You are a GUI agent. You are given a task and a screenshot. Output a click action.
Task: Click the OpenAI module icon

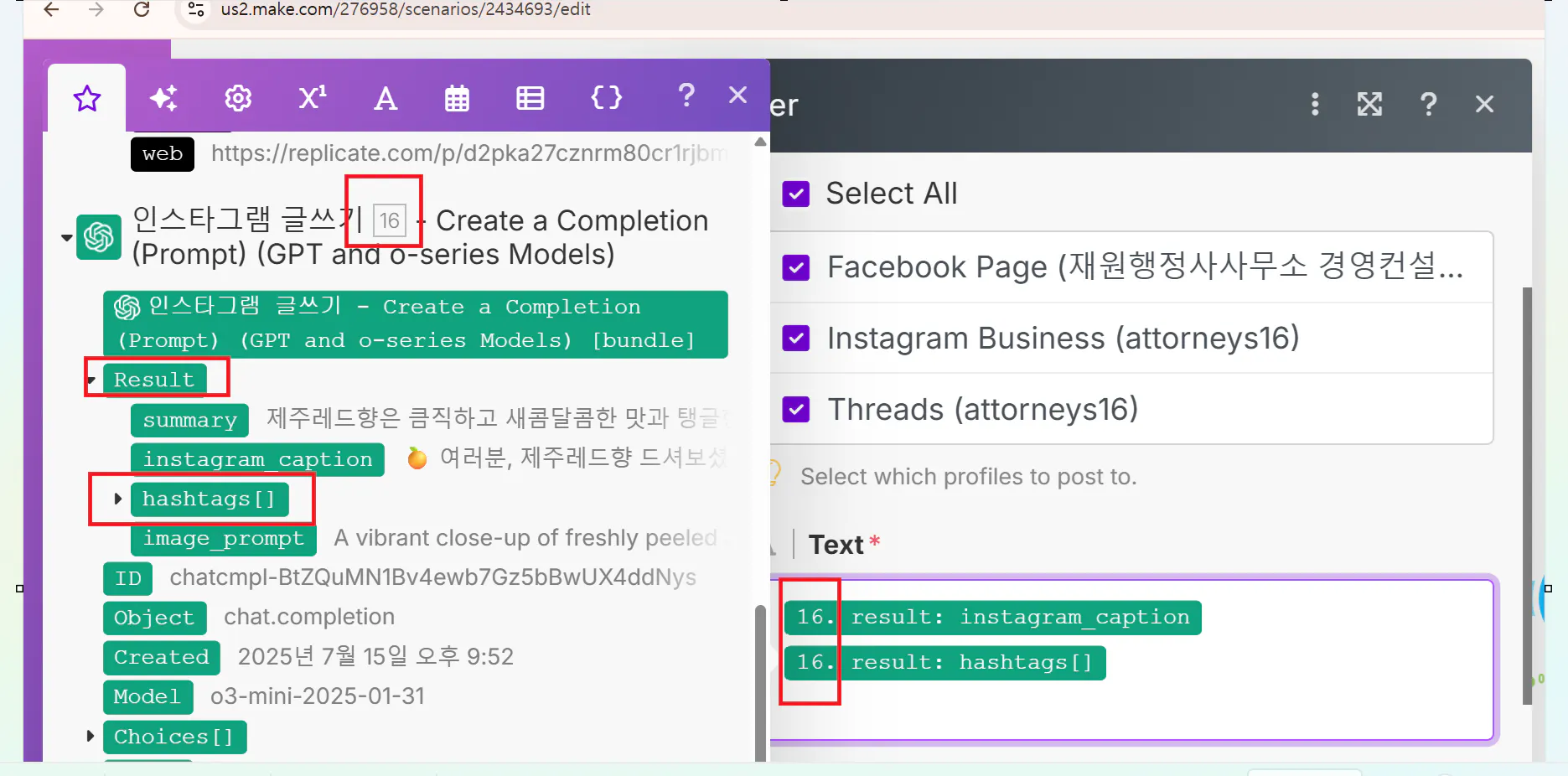[x=99, y=237]
